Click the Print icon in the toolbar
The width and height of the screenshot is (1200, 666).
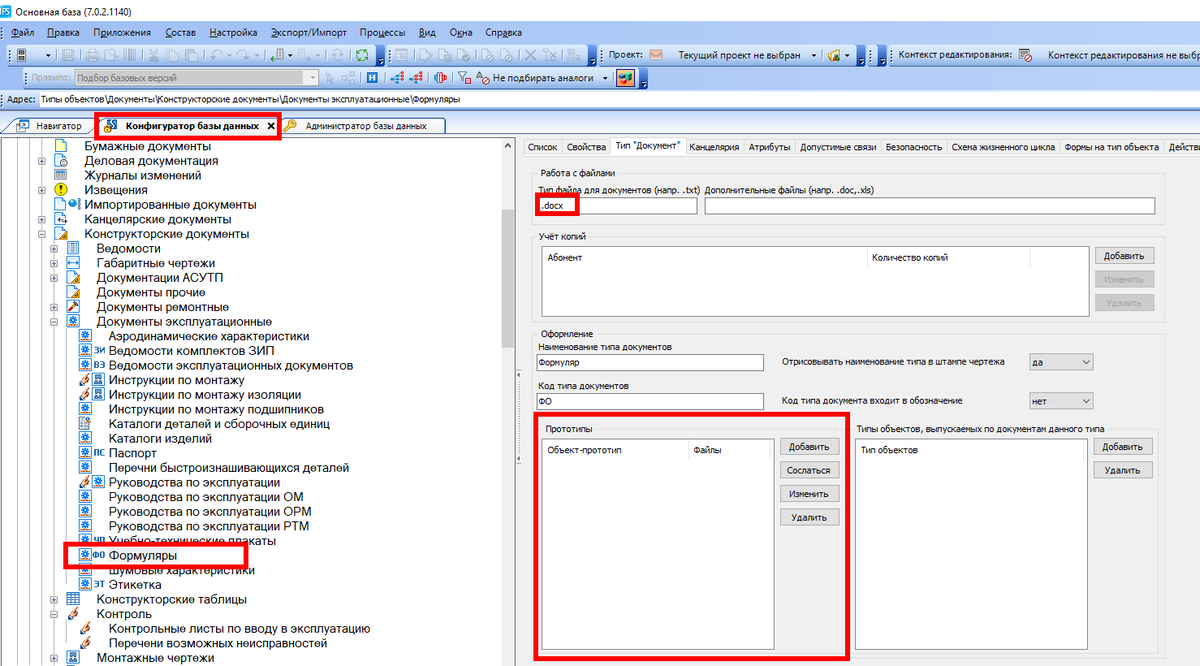(x=93, y=55)
